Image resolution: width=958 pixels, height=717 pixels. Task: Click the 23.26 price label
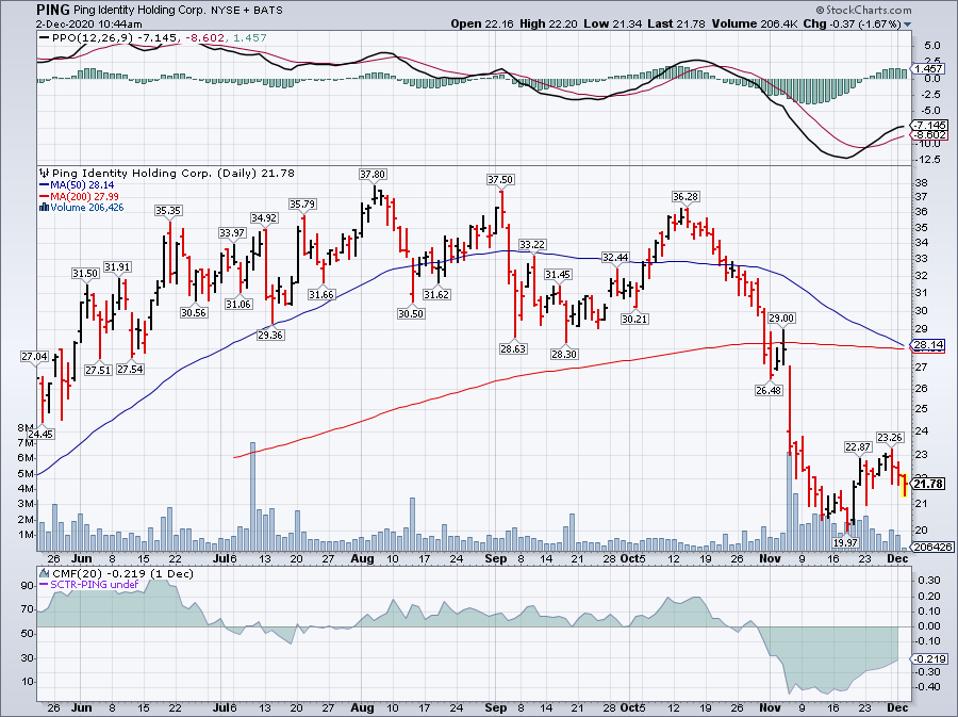[x=890, y=437]
